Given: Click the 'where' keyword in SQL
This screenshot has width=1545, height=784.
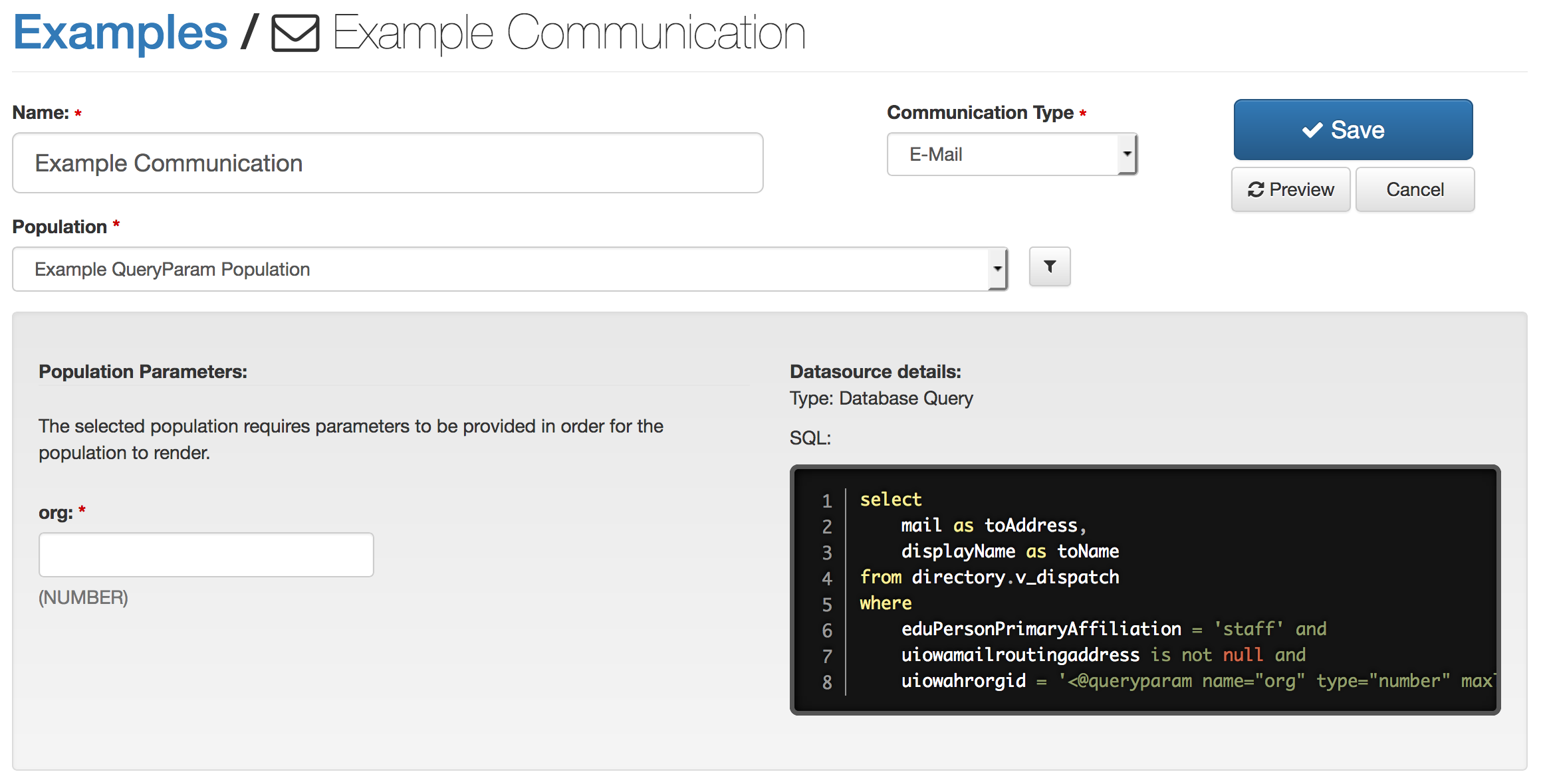Looking at the screenshot, I should 886,603.
